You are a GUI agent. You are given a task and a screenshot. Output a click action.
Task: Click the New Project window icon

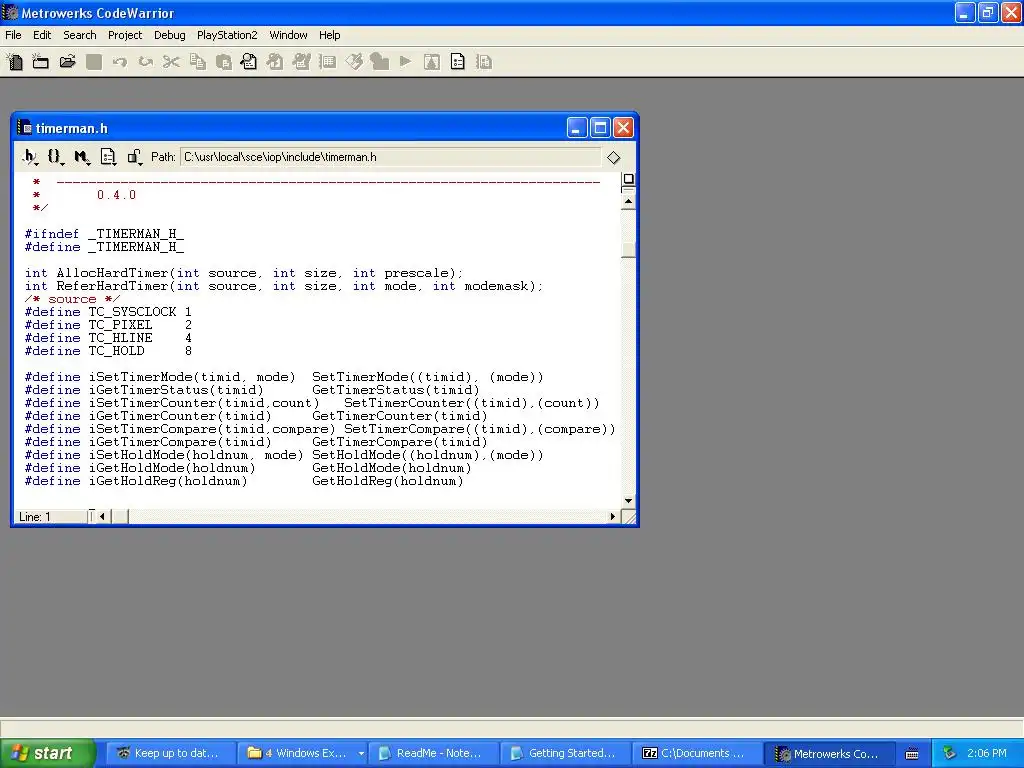pos(40,62)
